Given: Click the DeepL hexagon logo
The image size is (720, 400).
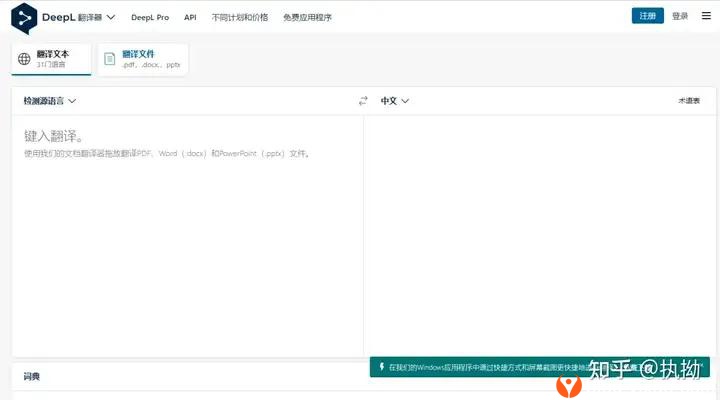Looking at the screenshot, I should [24, 17].
